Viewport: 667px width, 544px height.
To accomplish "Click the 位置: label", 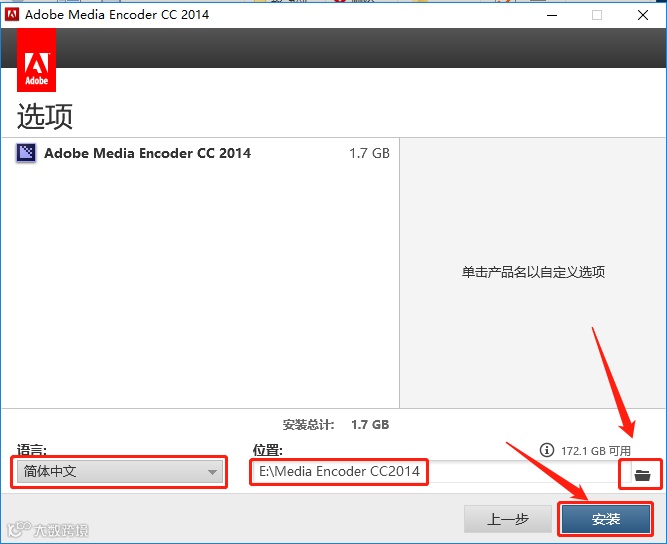I will [x=268, y=449].
